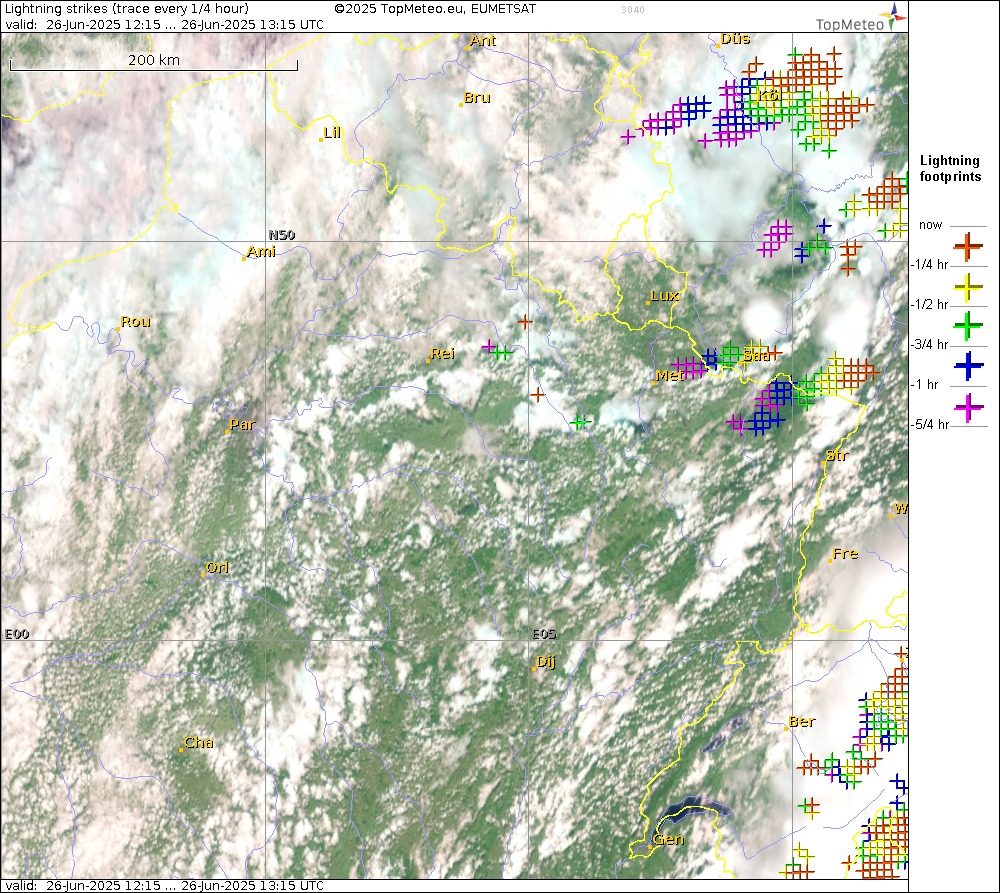Viewport: 1000px width, 893px height.
Task: Click the 'Ber' city label
Action: click(x=802, y=721)
